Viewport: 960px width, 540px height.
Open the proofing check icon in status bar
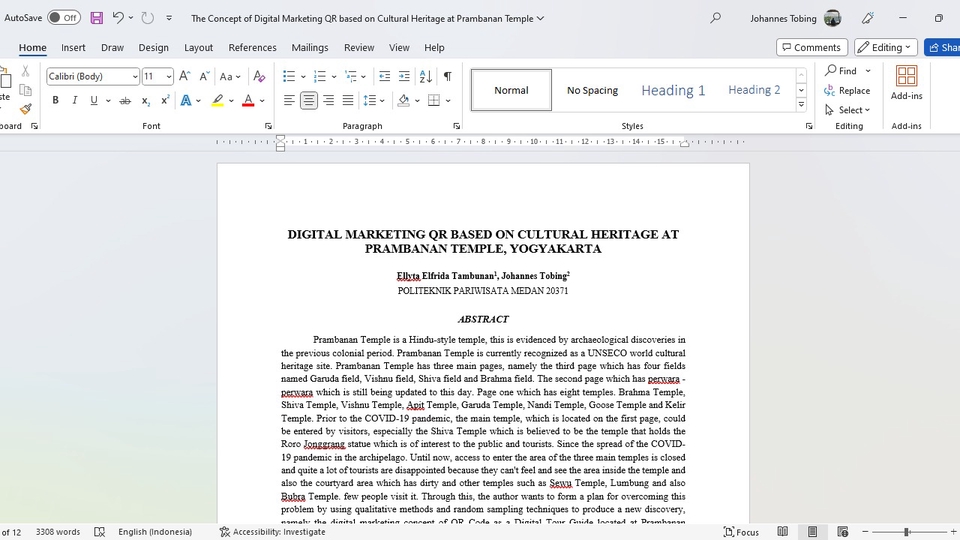click(x=100, y=531)
